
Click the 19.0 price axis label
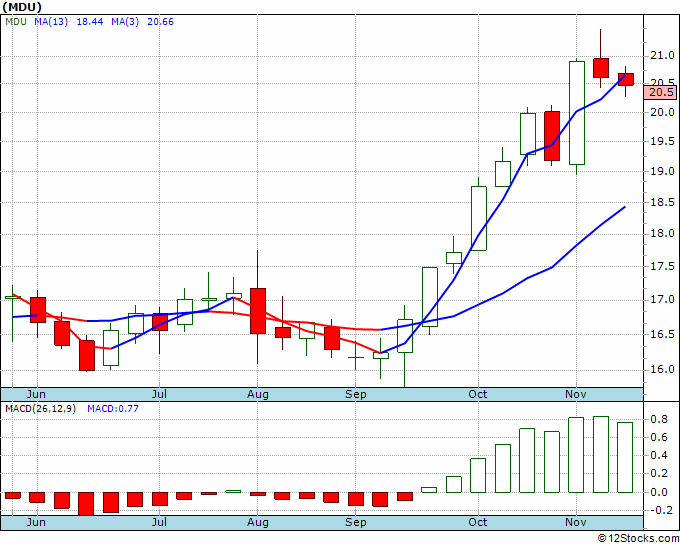point(662,171)
